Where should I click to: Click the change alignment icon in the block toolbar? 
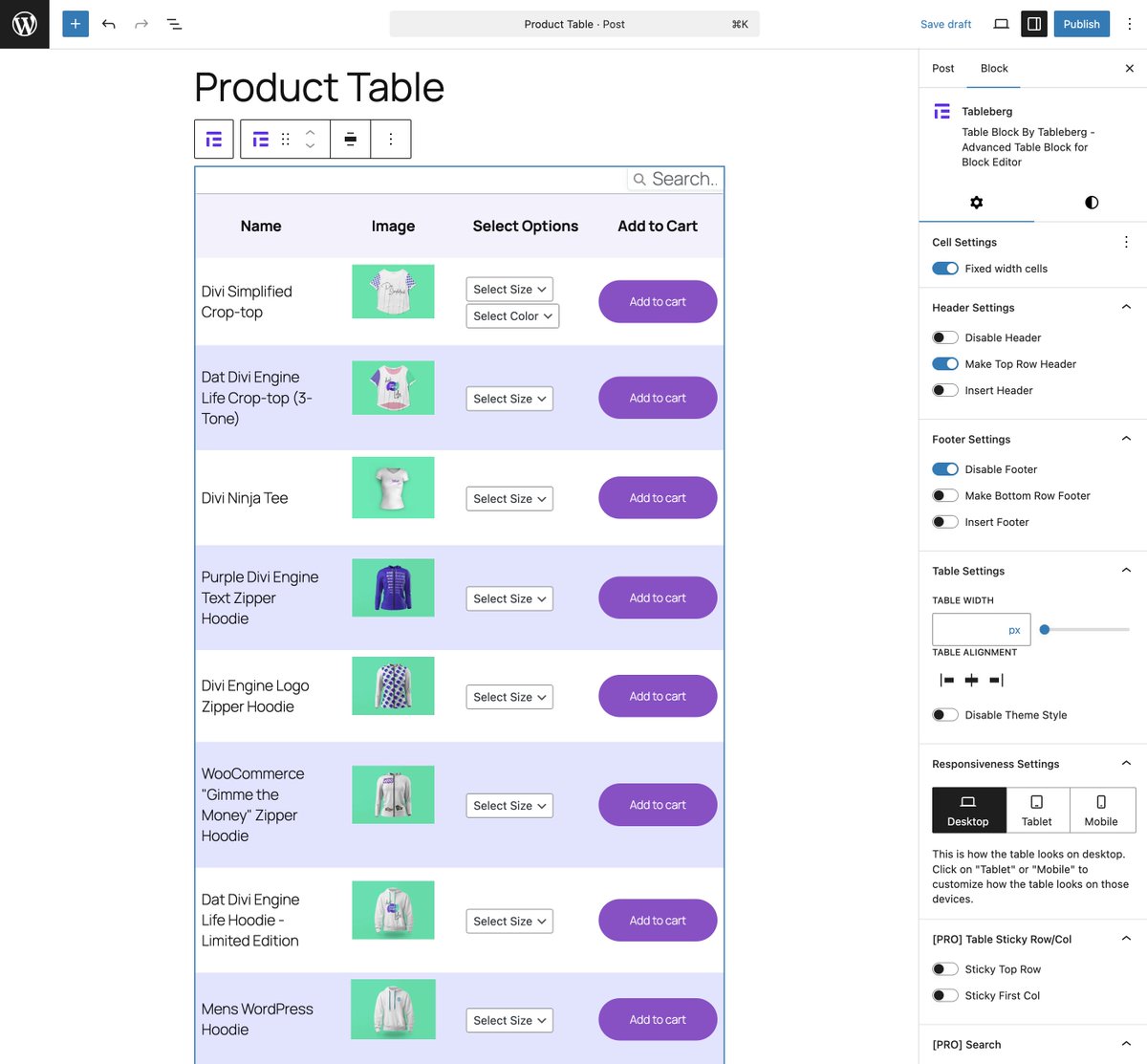pyautogui.click(x=350, y=139)
